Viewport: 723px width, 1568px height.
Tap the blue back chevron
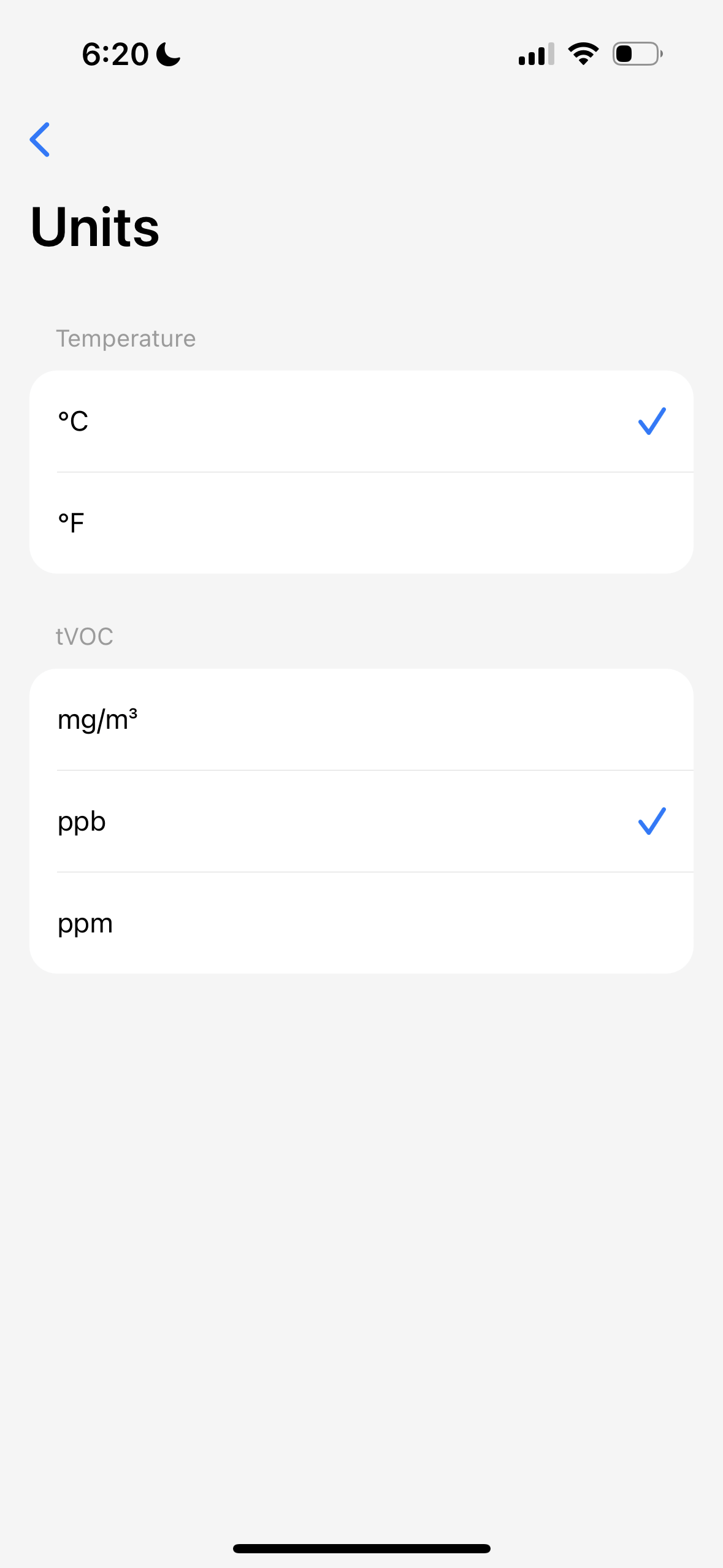click(x=40, y=140)
